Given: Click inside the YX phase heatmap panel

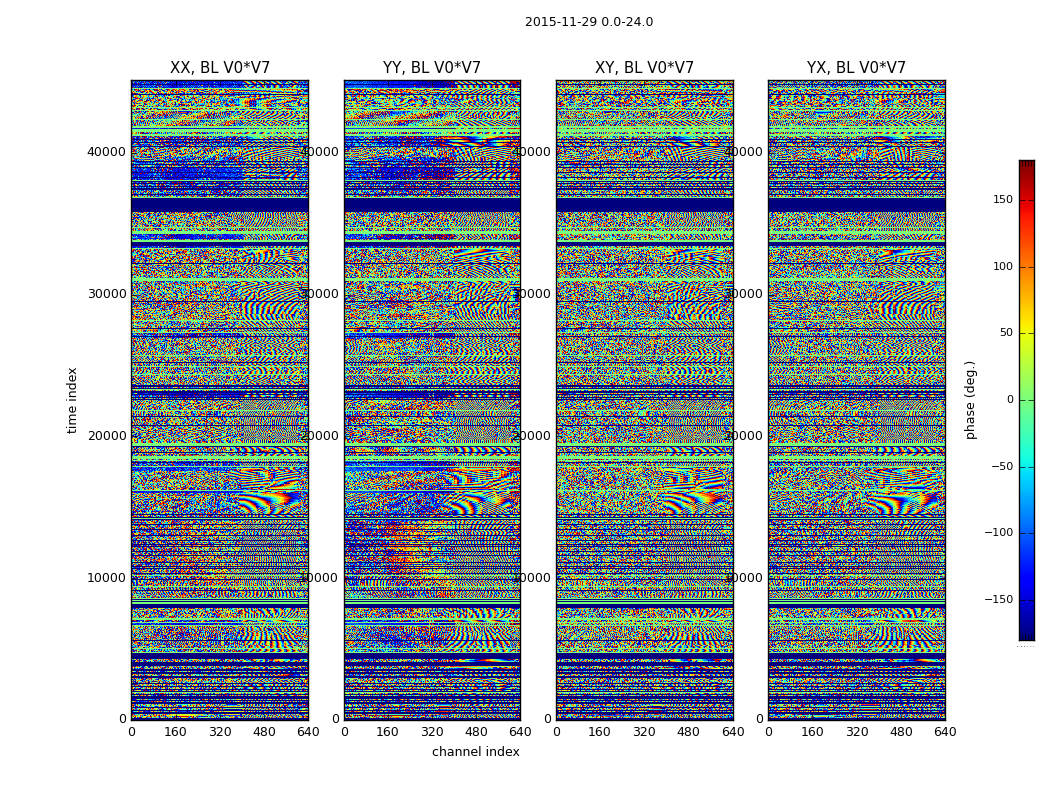Looking at the screenshot, I should [856, 400].
